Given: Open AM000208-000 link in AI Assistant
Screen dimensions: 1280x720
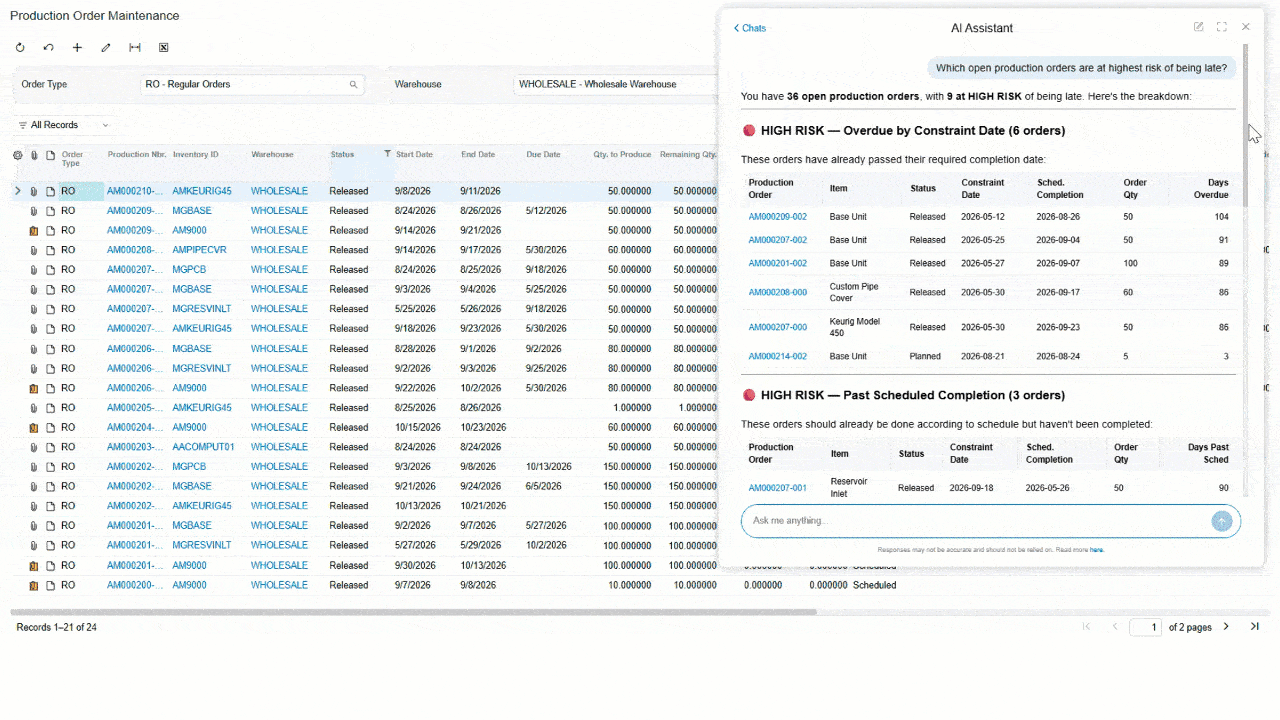Looking at the screenshot, I should point(777,292).
